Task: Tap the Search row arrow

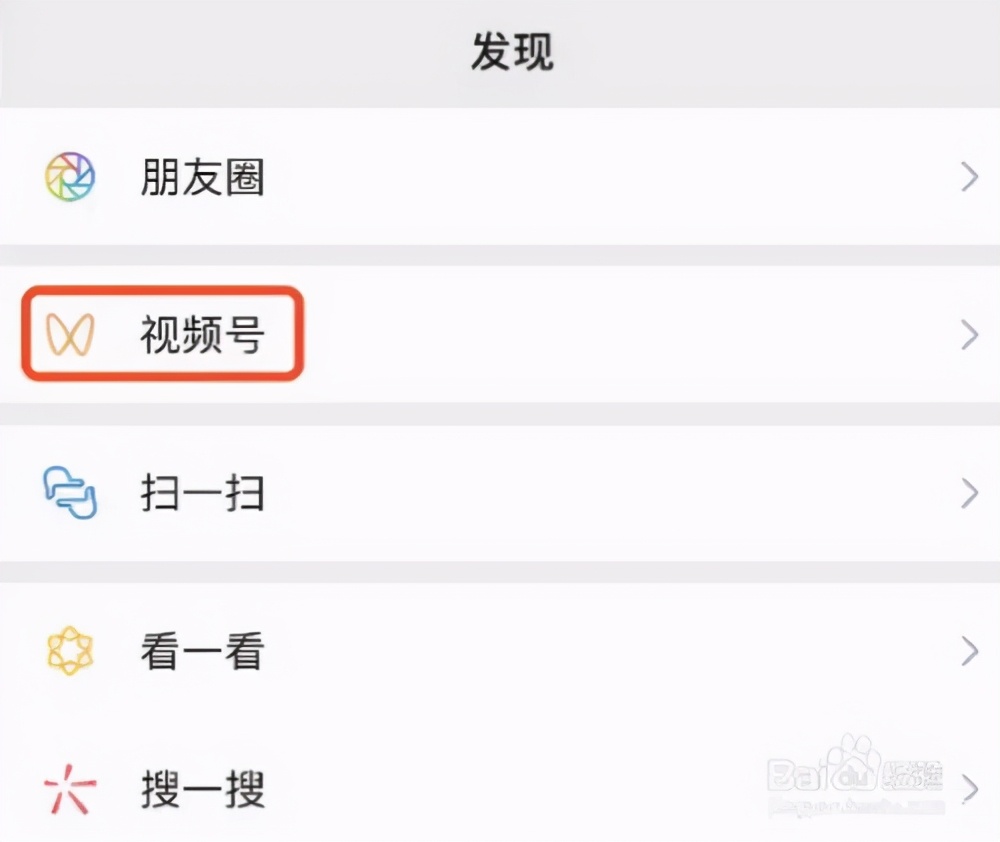Action: click(x=968, y=790)
